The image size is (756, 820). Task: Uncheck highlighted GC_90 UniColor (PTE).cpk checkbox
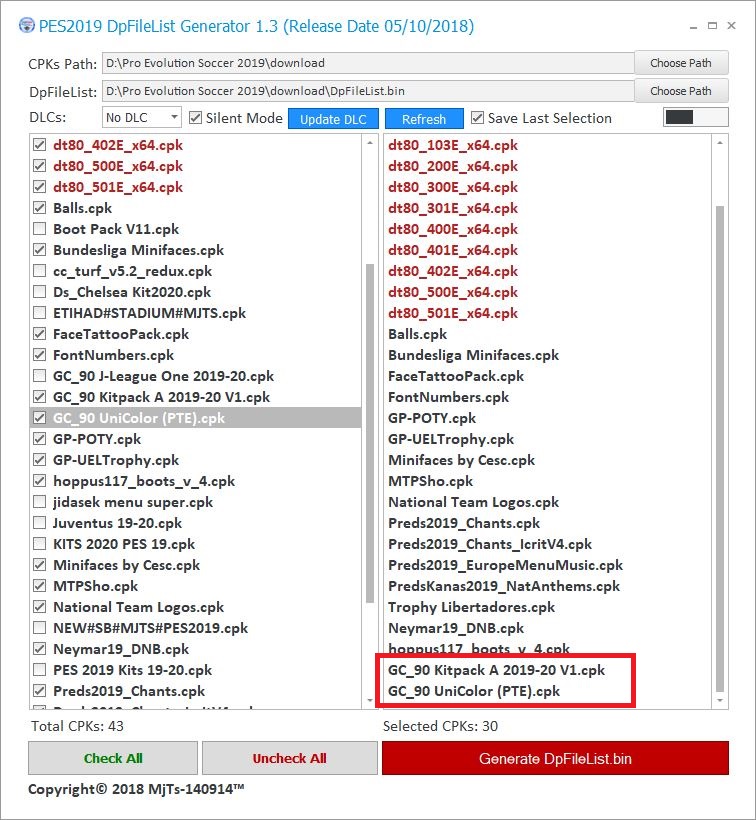pos(39,417)
